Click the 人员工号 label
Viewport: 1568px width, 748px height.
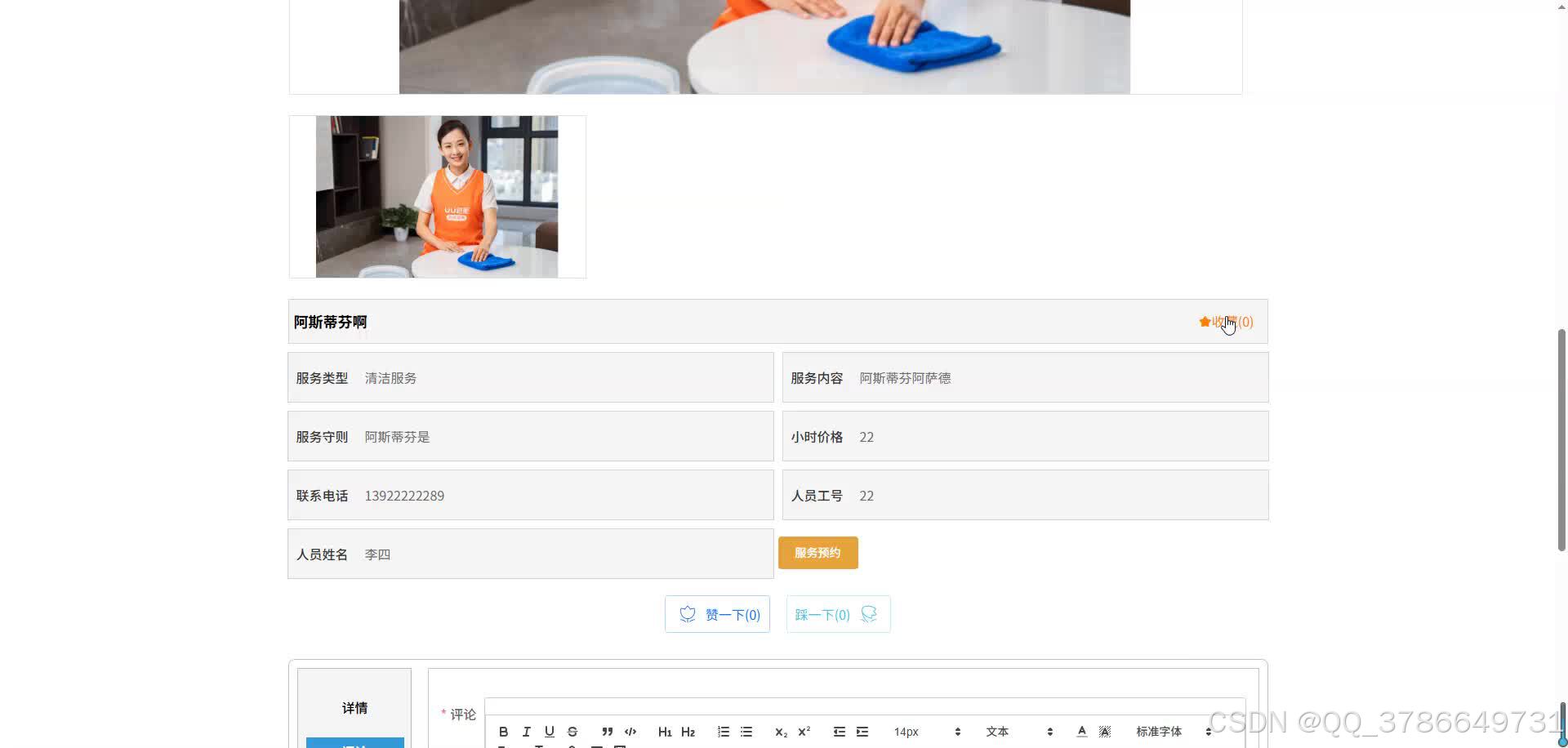pos(817,496)
